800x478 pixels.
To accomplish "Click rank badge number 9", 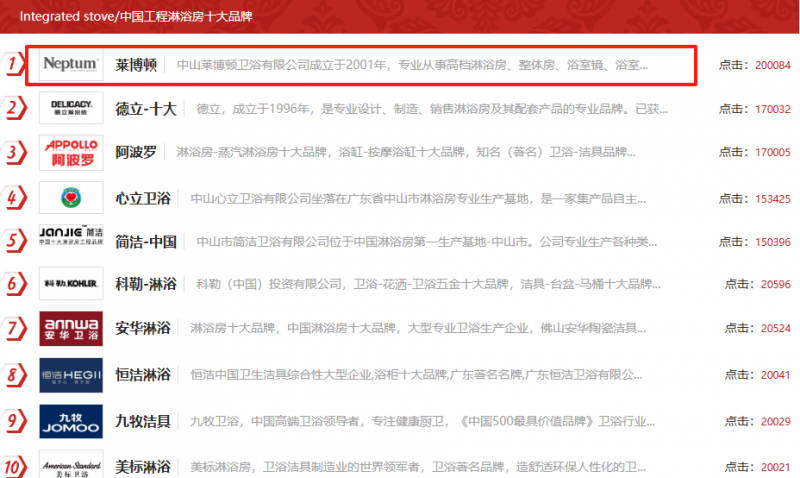I will click(x=14, y=421).
